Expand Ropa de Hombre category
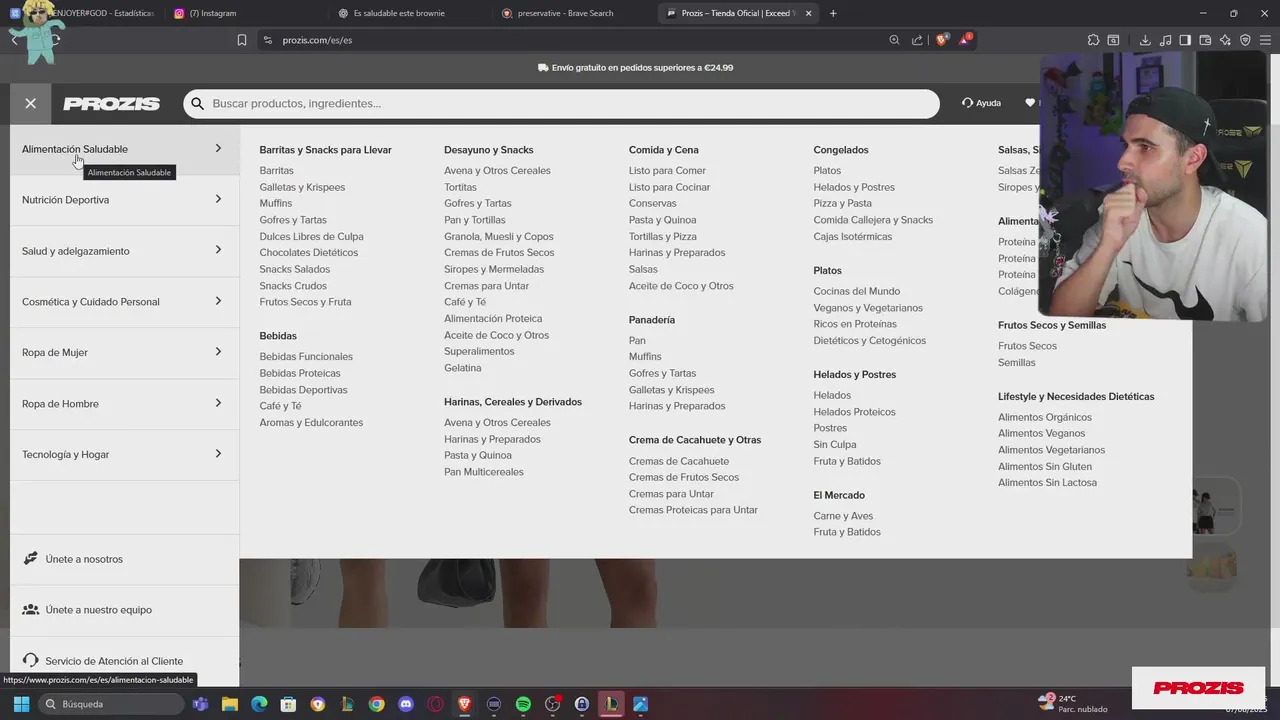 coord(124,404)
